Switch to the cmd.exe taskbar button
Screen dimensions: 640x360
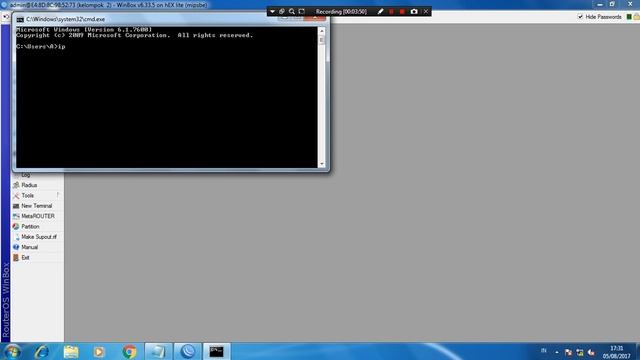click(217, 351)
